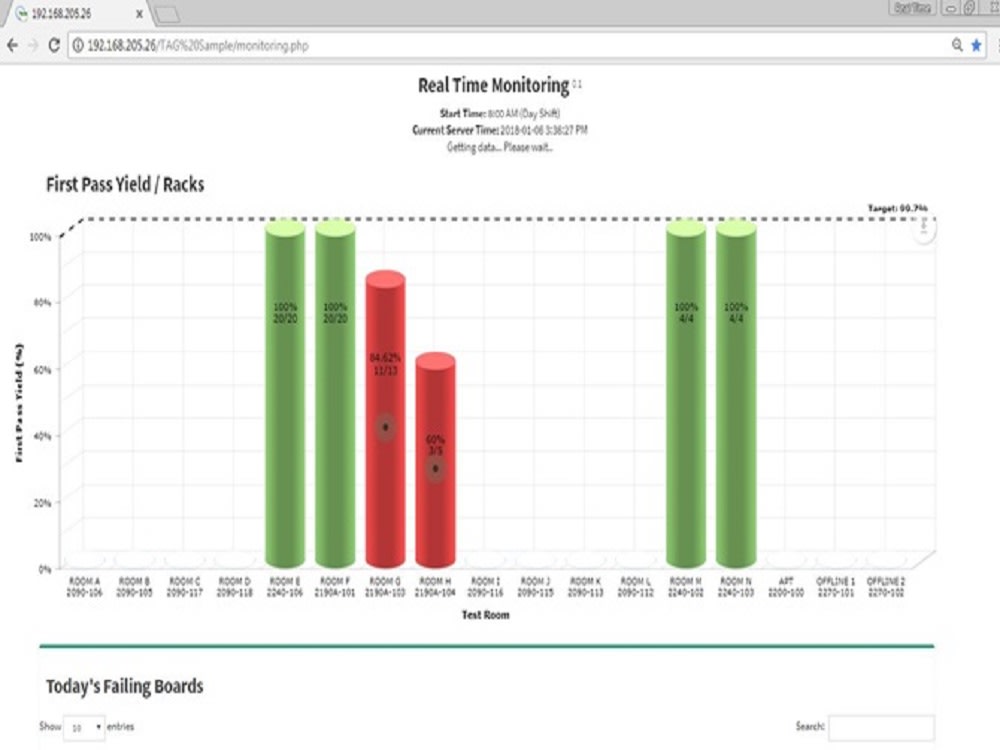The image size is (1000, 750).
Task: Click the Target percentage label above chart
Action: (898, 208)
